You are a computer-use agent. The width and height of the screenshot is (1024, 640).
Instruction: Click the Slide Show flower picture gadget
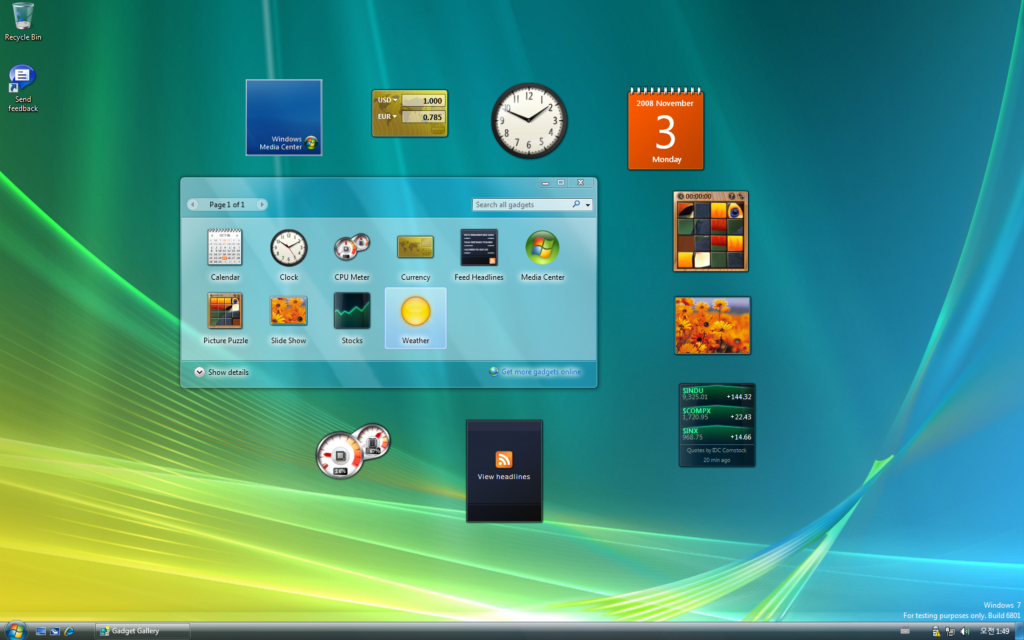[712, 325]
